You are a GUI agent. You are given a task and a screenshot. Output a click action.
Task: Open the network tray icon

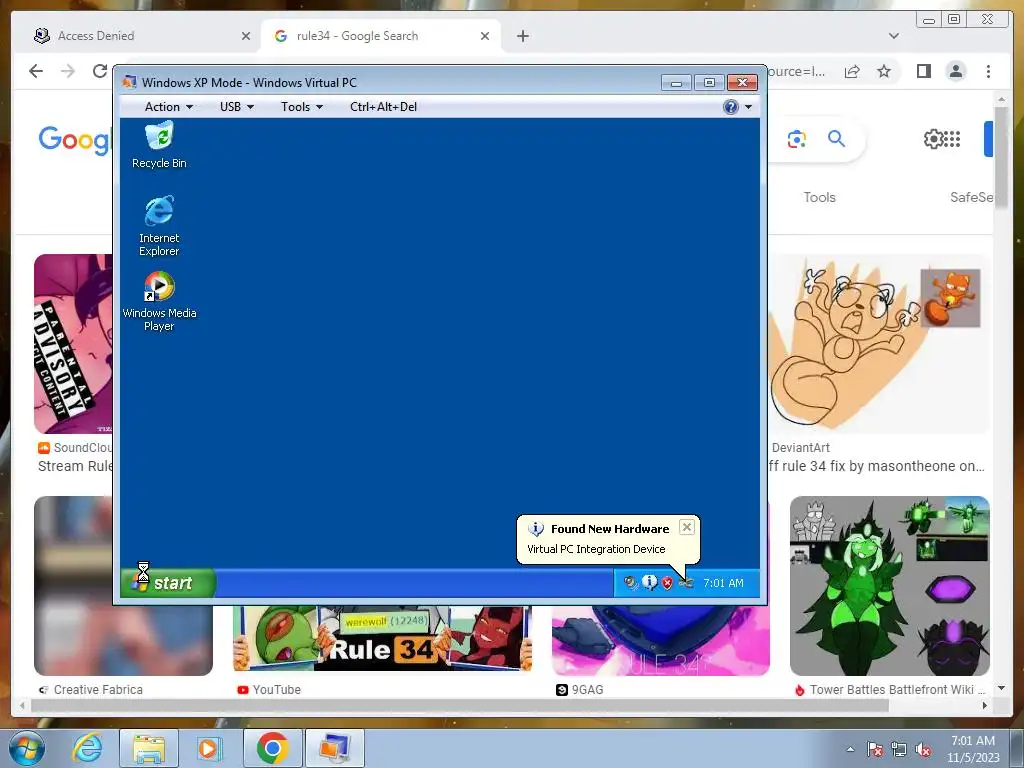(899, 749)
